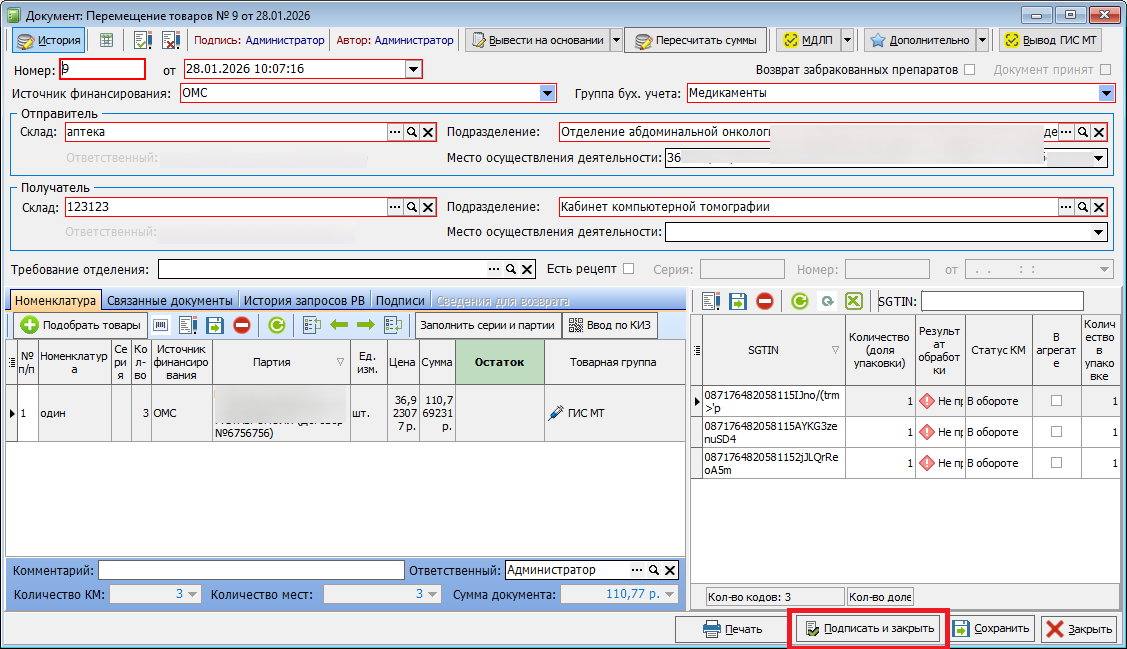Check В агрегате box for first SGTIN row

click(x=1056, y=401)
